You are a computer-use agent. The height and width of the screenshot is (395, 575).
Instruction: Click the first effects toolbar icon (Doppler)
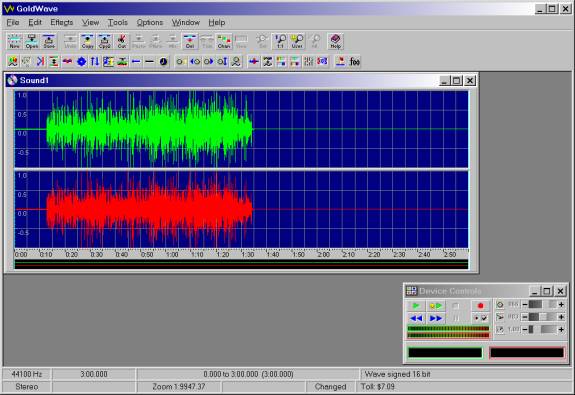coord(13,62)
